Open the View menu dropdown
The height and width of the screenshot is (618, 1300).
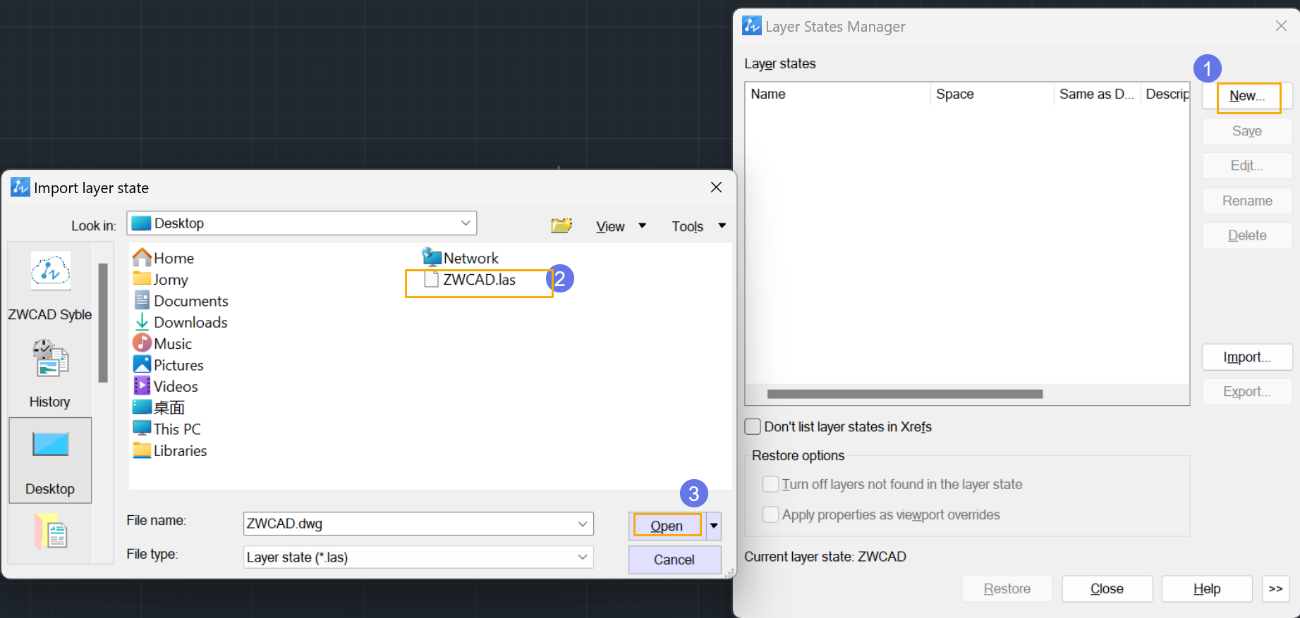coord(621,226)
